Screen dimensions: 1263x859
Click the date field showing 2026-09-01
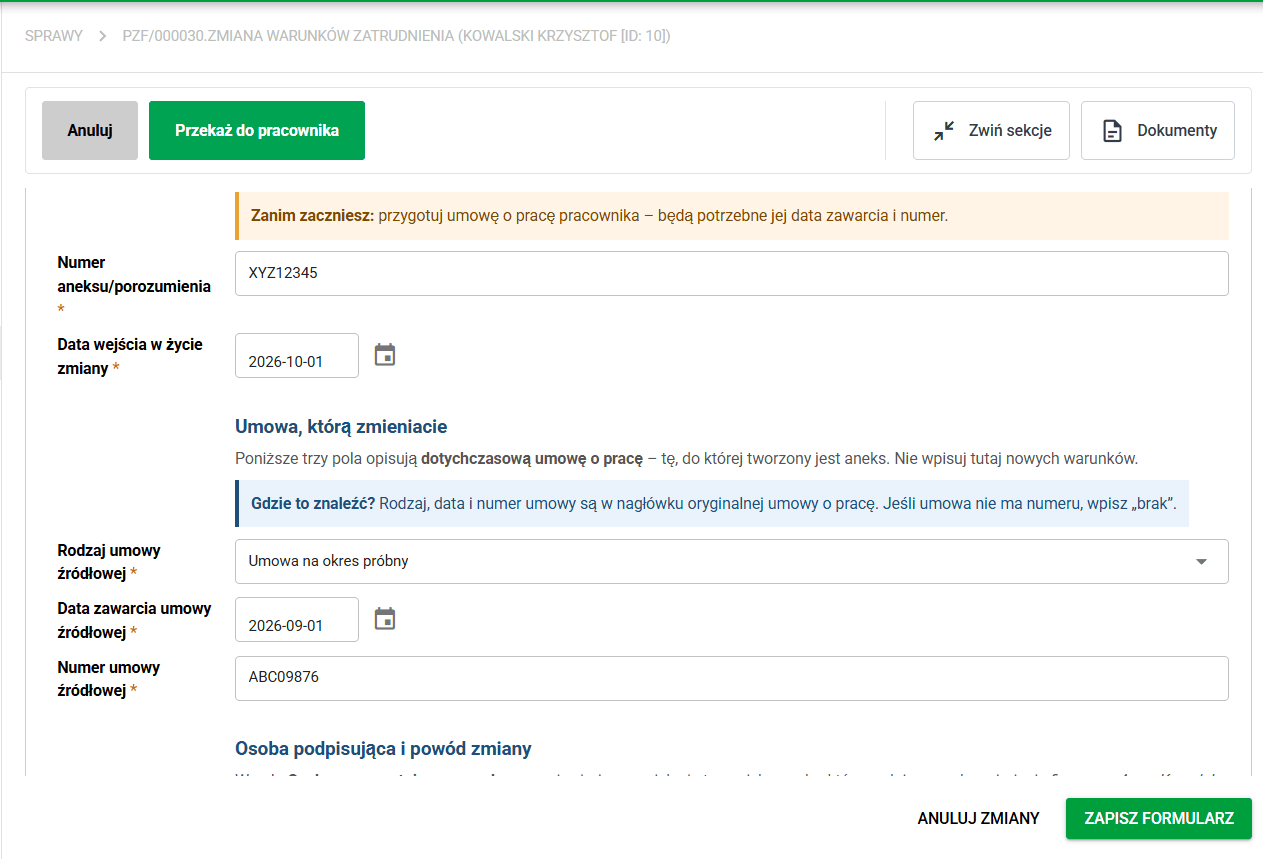tap(297, 619)
